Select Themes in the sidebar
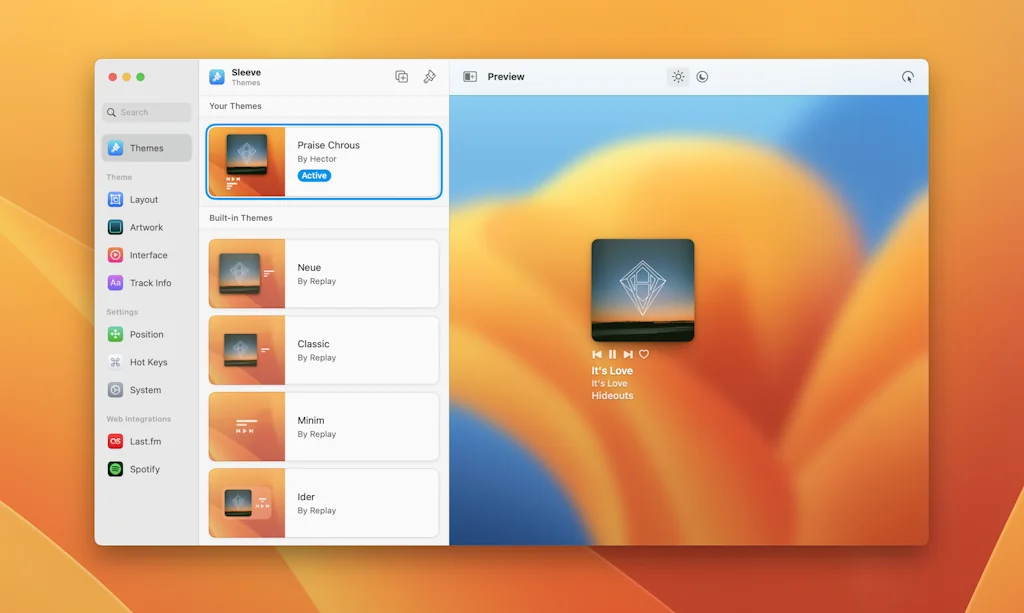Image resolution: width=1024 pixels, height=613 pixels. point(146,148)
